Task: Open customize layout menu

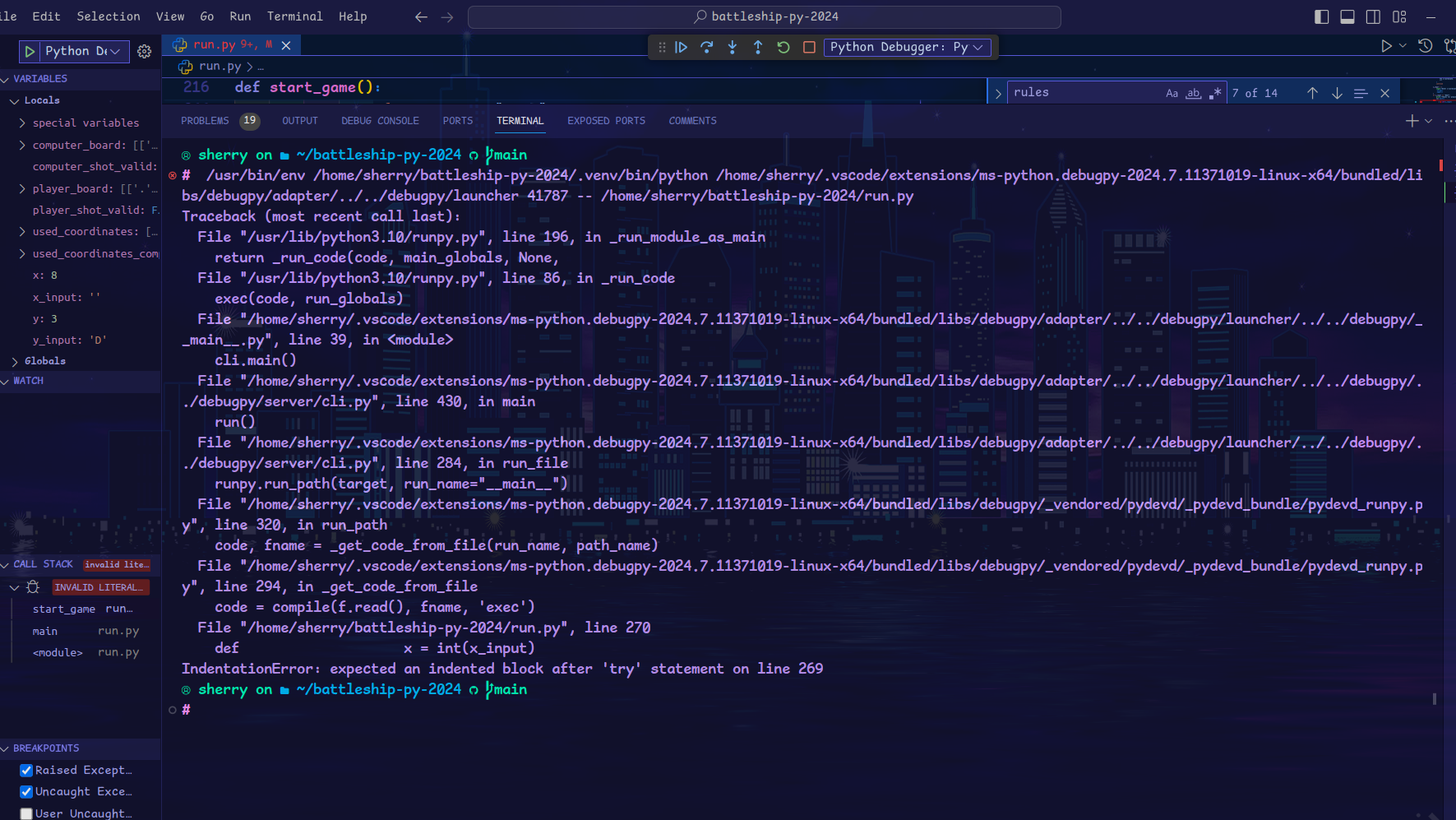Action: tap(1399, 16)
